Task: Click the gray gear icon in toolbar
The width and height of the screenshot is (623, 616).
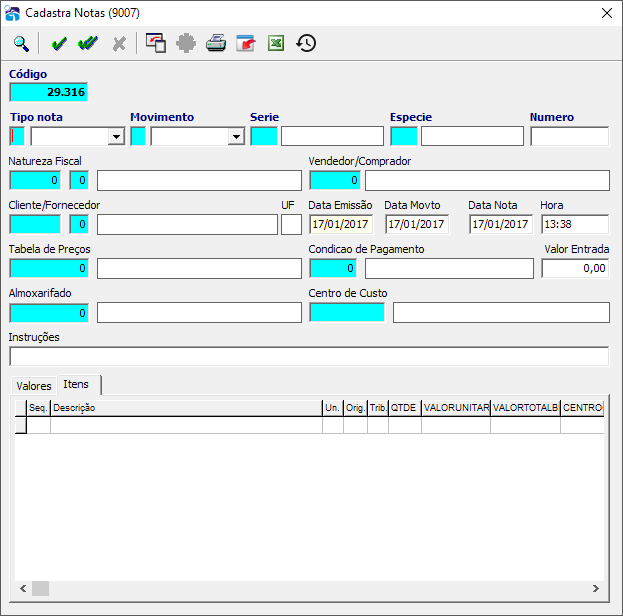Action: 186,43
